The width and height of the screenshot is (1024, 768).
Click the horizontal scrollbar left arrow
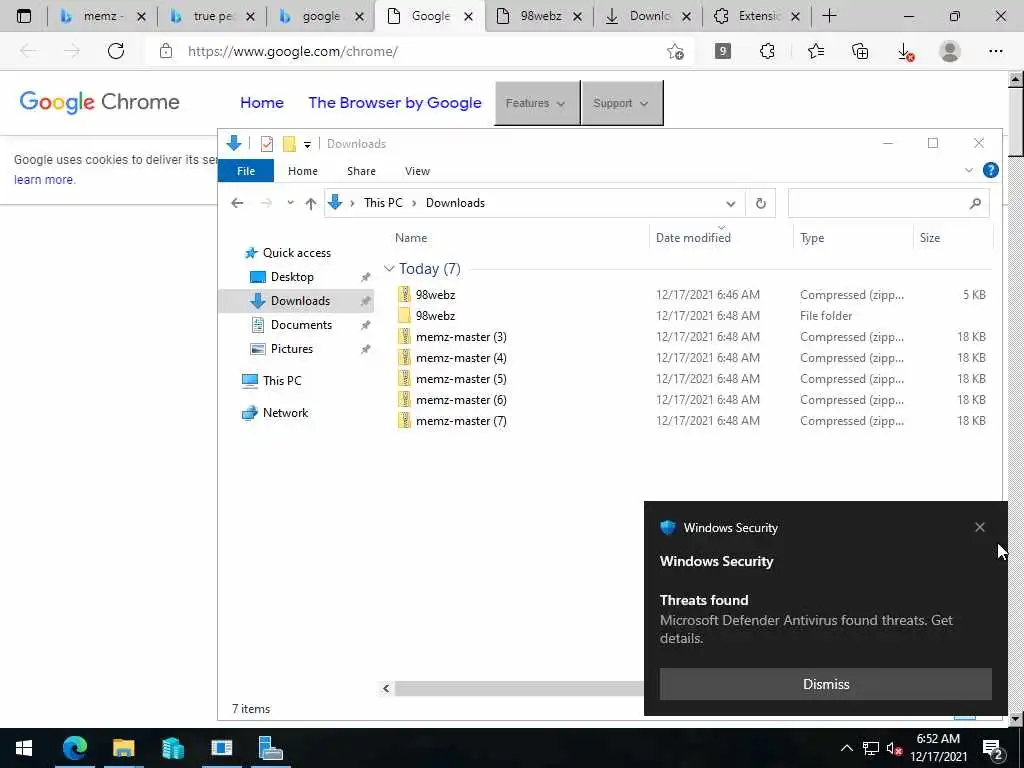click(x=386, y=688)
